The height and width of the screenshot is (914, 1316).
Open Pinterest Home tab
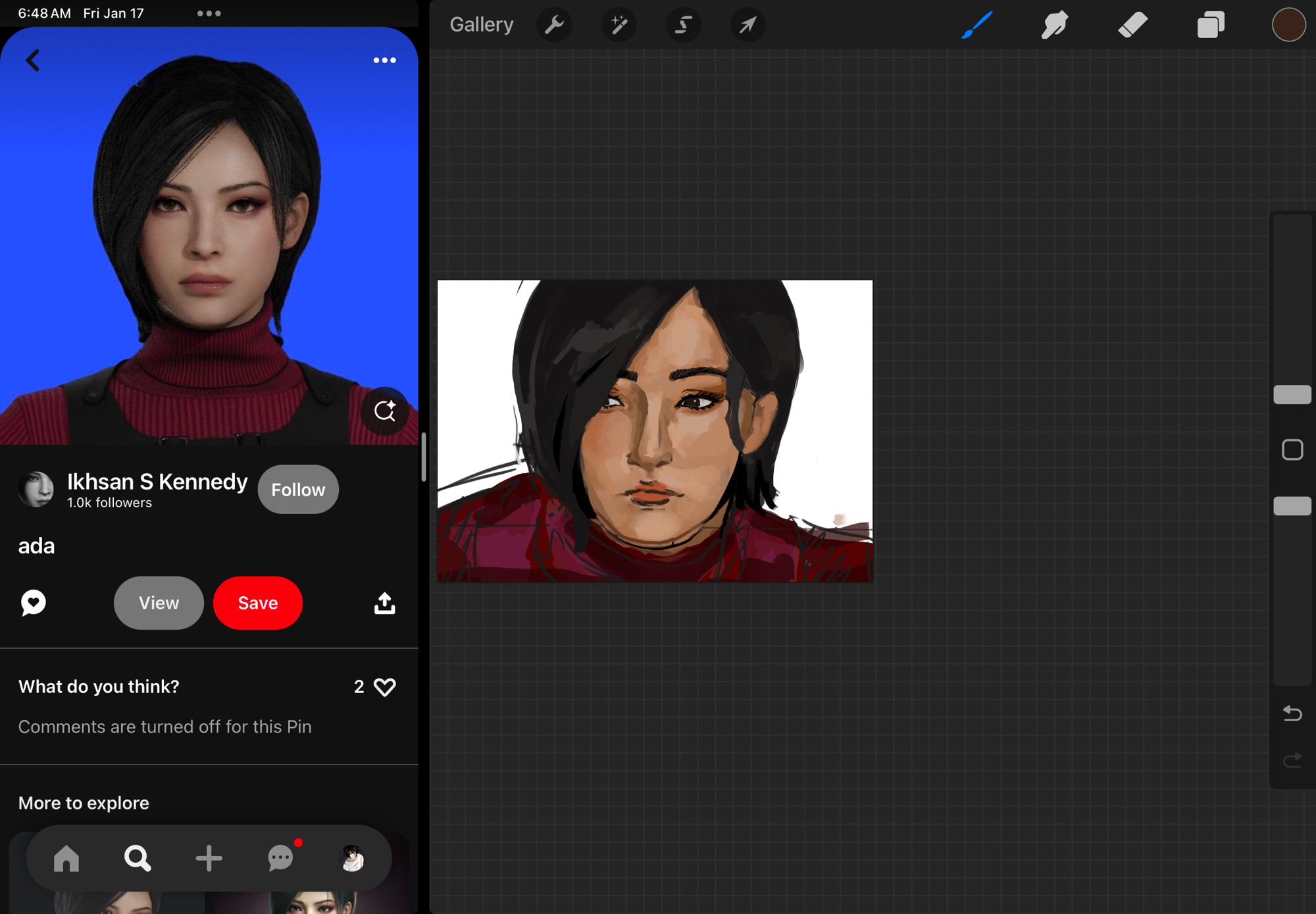[66, 859]
